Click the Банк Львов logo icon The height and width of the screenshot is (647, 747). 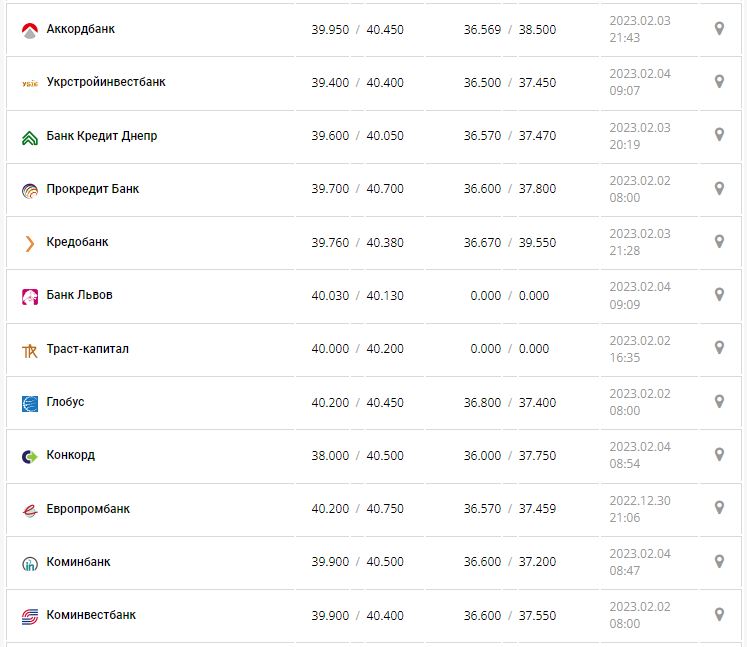pos(29,296)
